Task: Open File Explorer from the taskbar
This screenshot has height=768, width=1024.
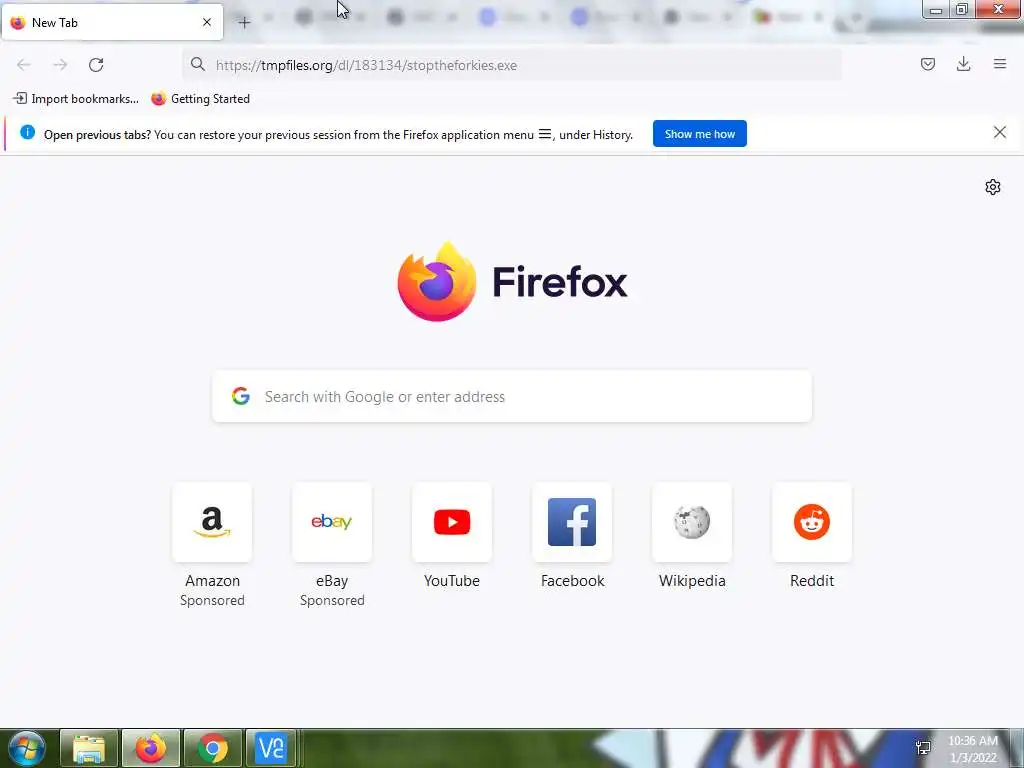Action: click(x=89, y=748)
